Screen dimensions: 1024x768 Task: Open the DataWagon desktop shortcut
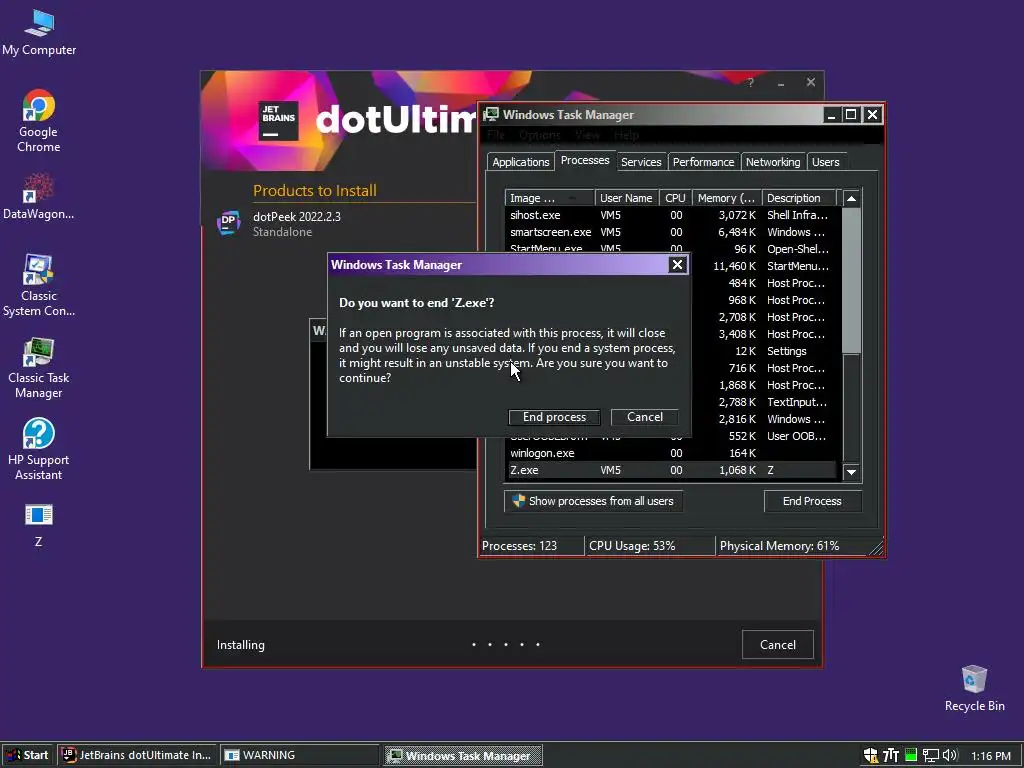click(x=39, y=196)
